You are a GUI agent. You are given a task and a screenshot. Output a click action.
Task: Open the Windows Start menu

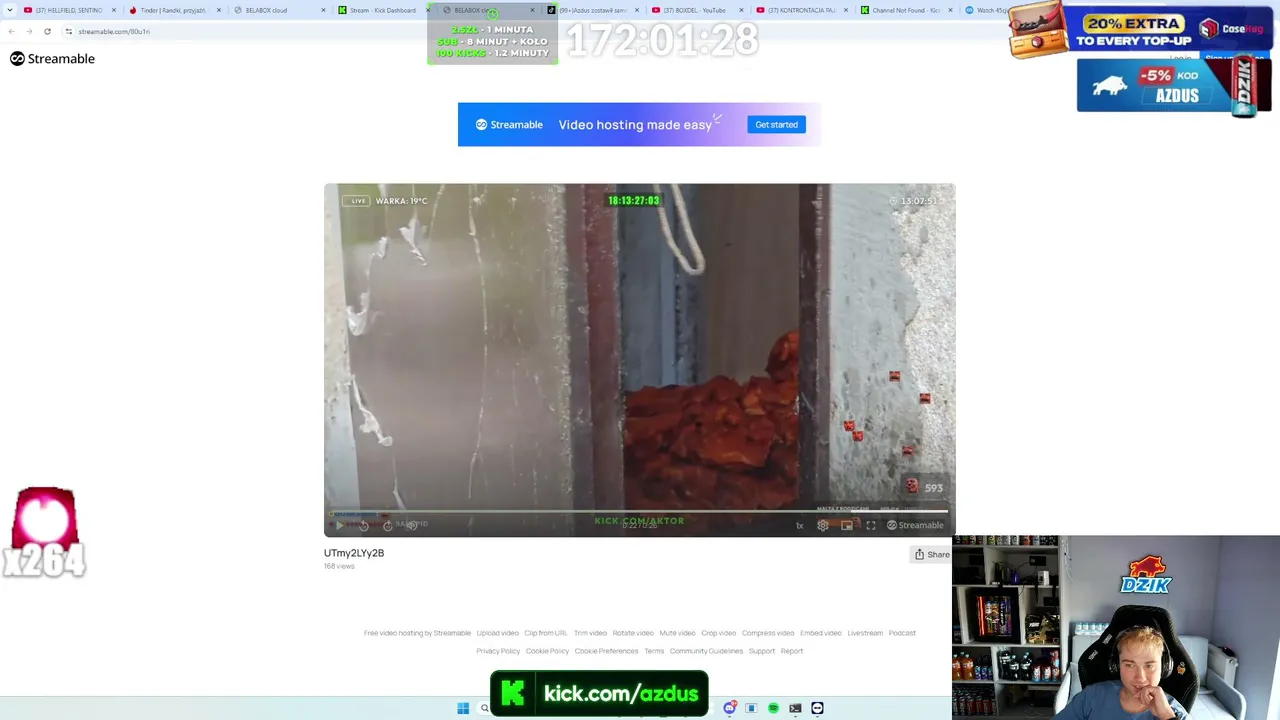(x=463, y=708)
